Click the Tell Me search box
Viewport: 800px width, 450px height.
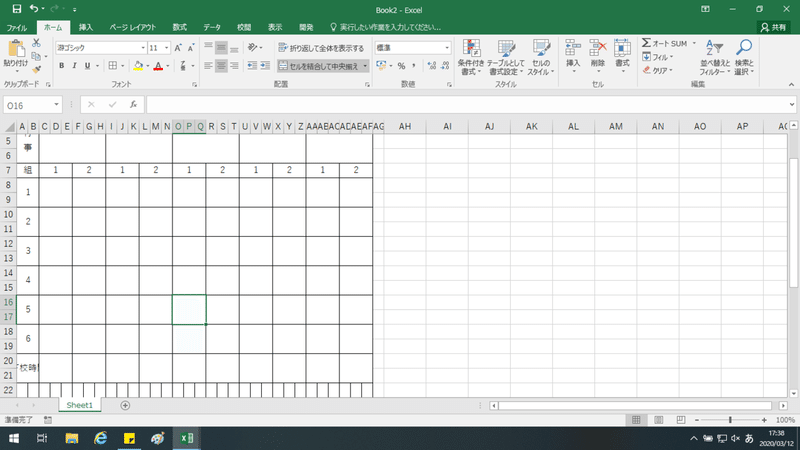click(x=386, y=28)
